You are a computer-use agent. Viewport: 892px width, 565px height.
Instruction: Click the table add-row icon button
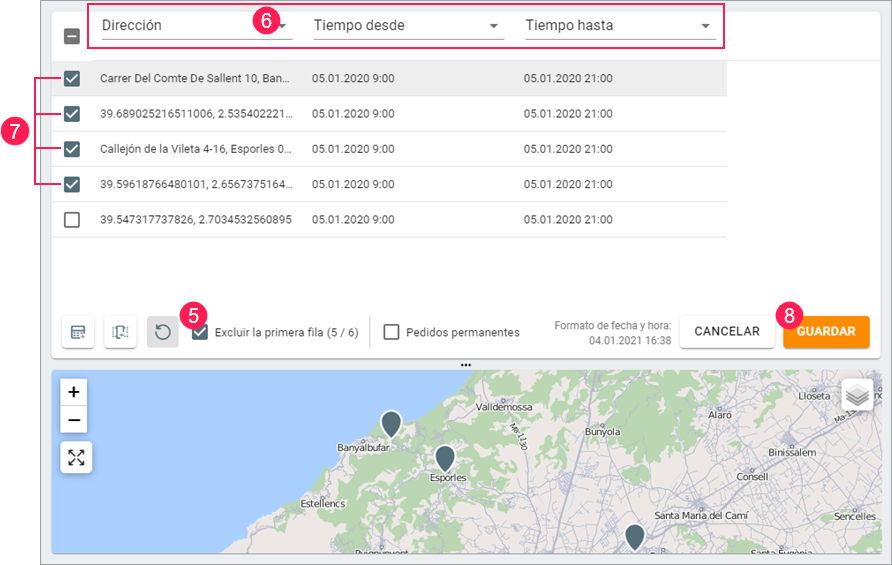pyautogui.click(x=78, y=332)
